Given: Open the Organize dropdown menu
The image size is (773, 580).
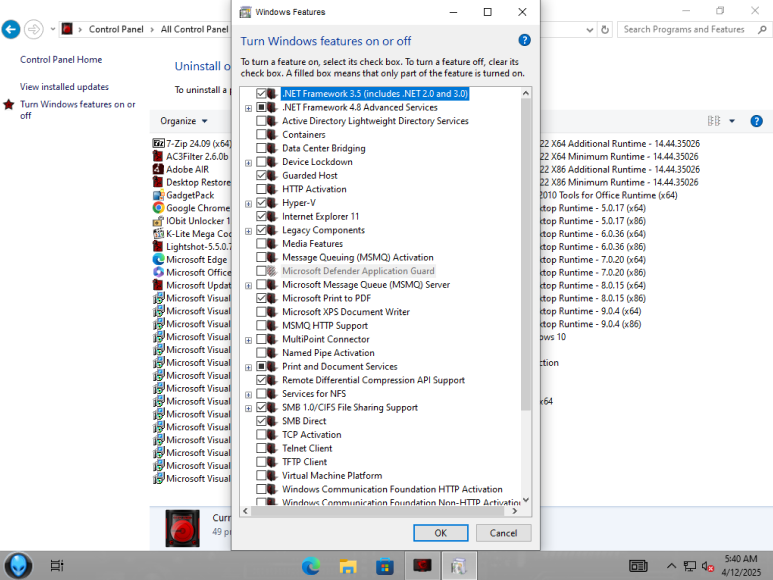Looking at the screenshot, I should pyautogui.click(x=183, y=121).
